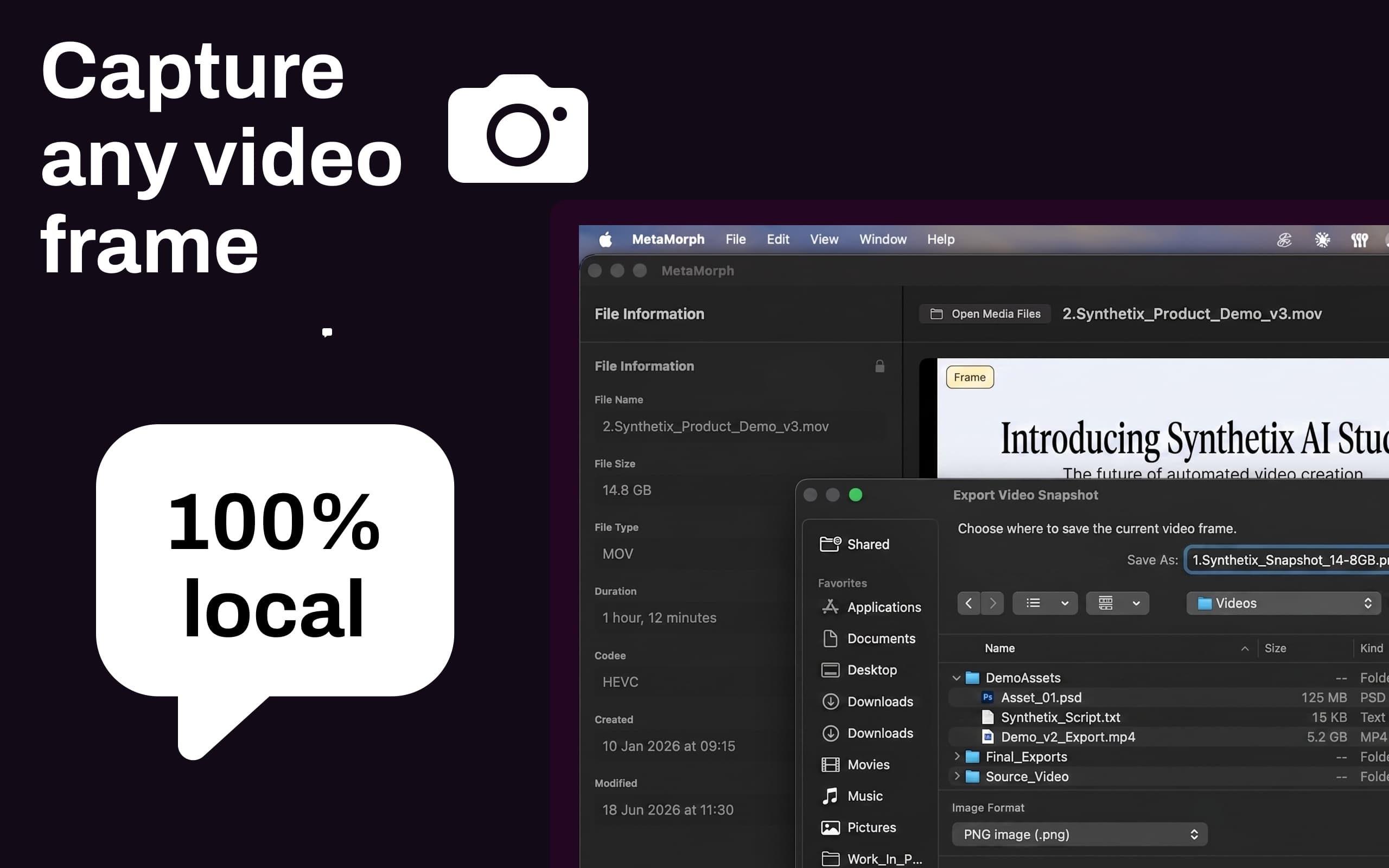Click the 1 hour, 12 minutes duration
This screenshot has height=868, width=1389.
[659, 618]
